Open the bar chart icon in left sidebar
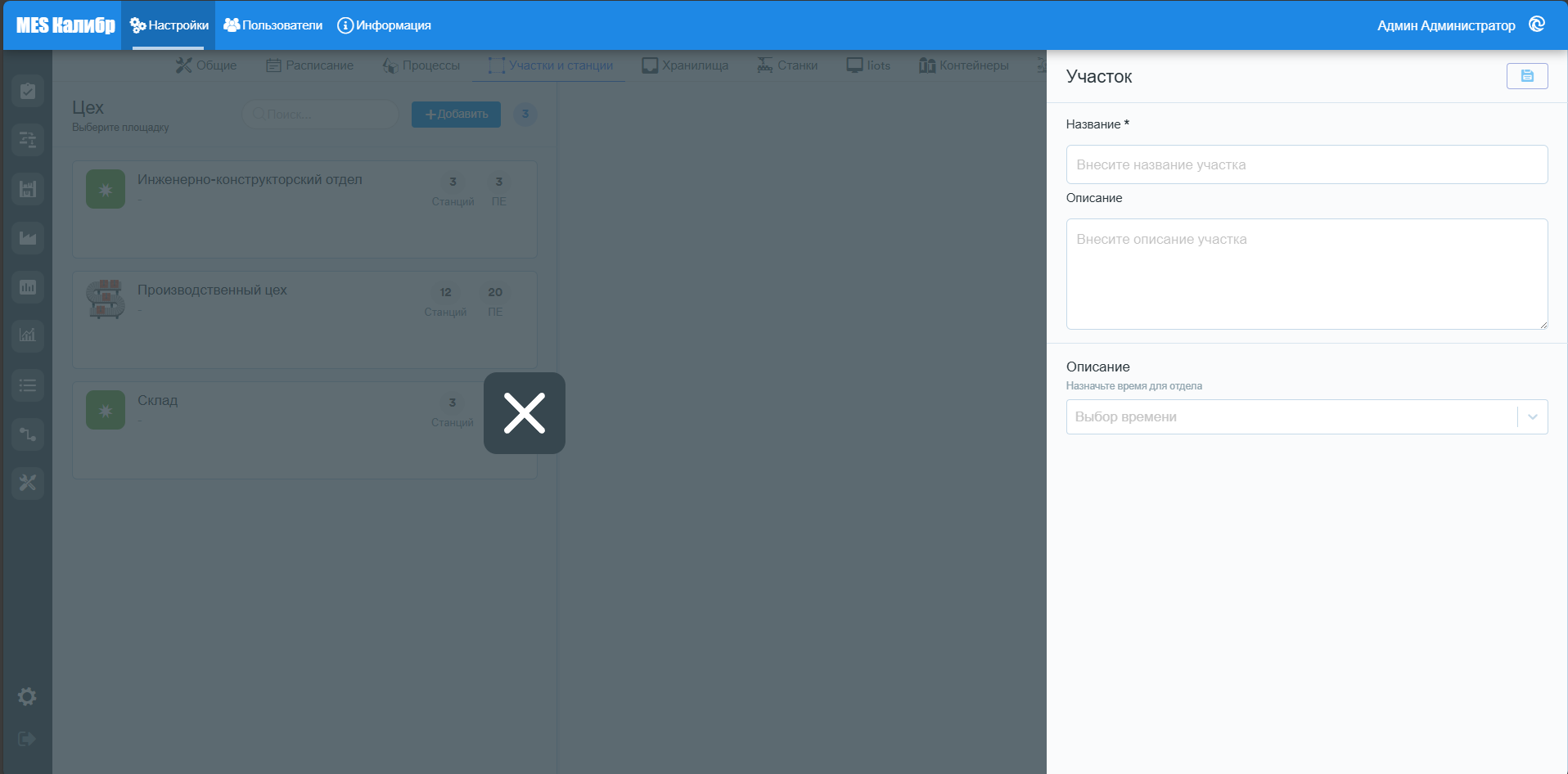 tap(28, 287)
